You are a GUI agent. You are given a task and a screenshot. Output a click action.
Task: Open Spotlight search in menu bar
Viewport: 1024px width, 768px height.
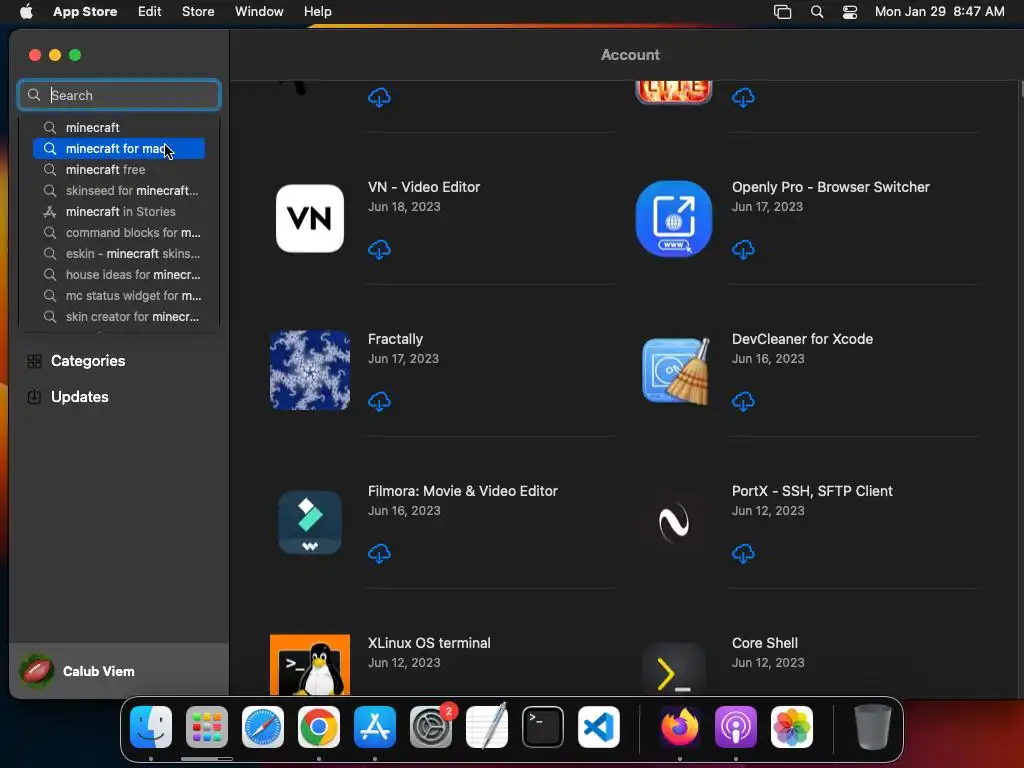[816, 12]
